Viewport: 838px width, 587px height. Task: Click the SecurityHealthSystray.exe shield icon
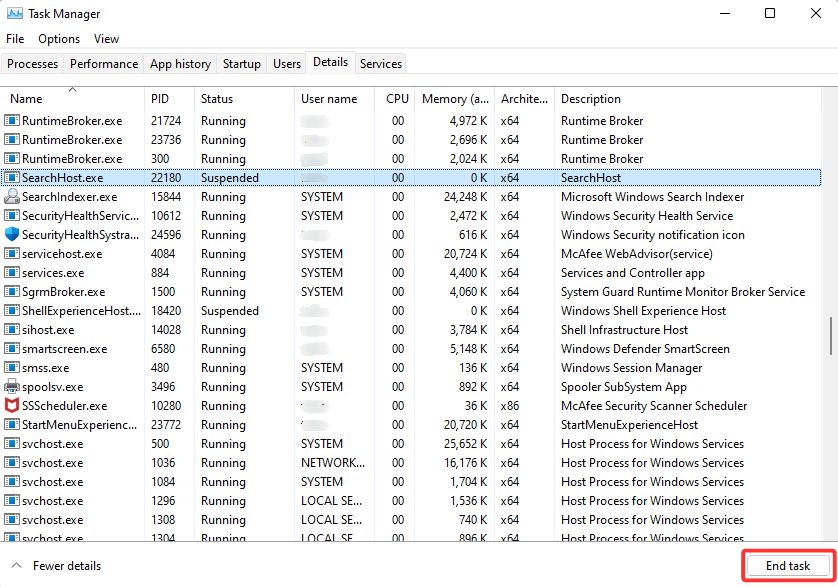[11, 234]
